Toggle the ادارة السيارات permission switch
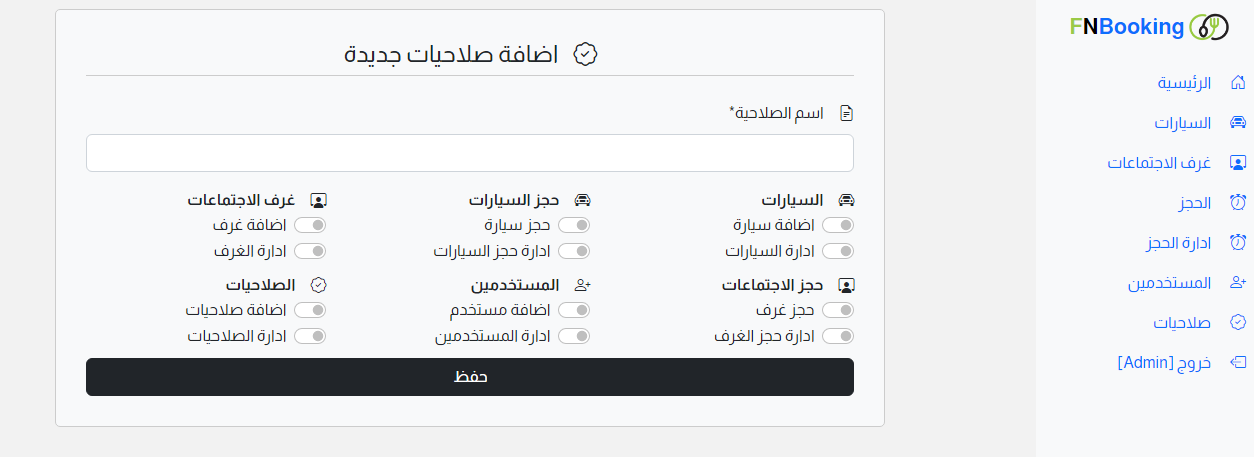The width and height of the screenshot is (1254, 457). pos(838,251)
